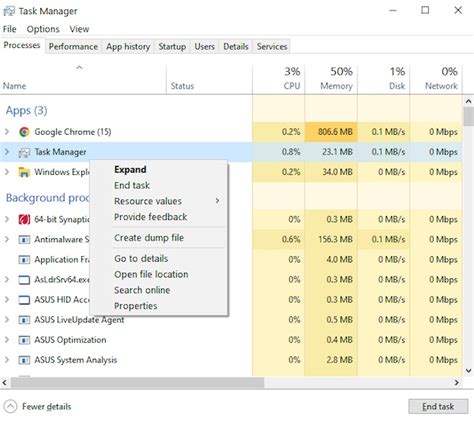Image resolution: width=474 pixels, height=421 pixels.
Task: Switch to the Details tab
Action: click(236, 46)
